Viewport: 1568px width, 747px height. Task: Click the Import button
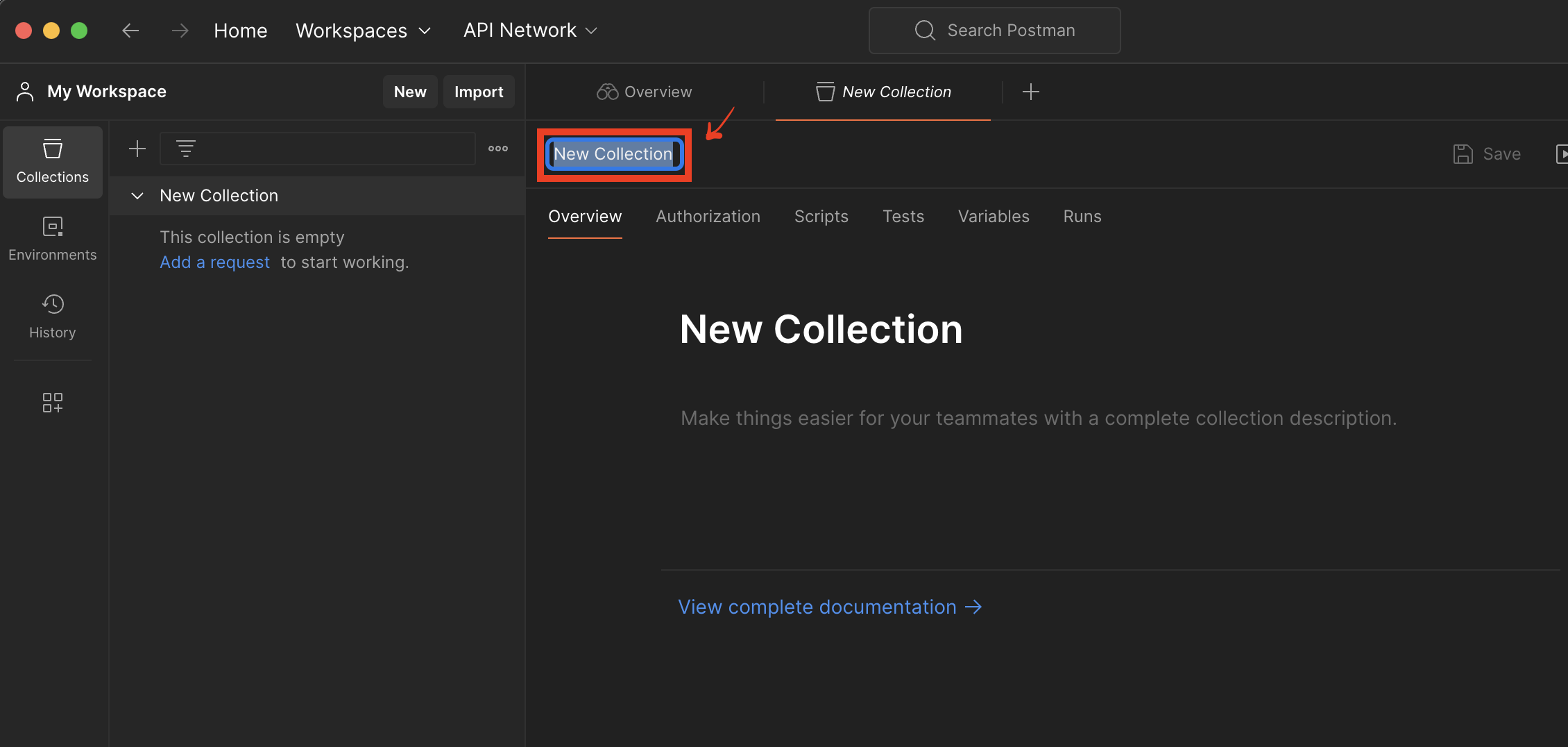pos(479,92)
